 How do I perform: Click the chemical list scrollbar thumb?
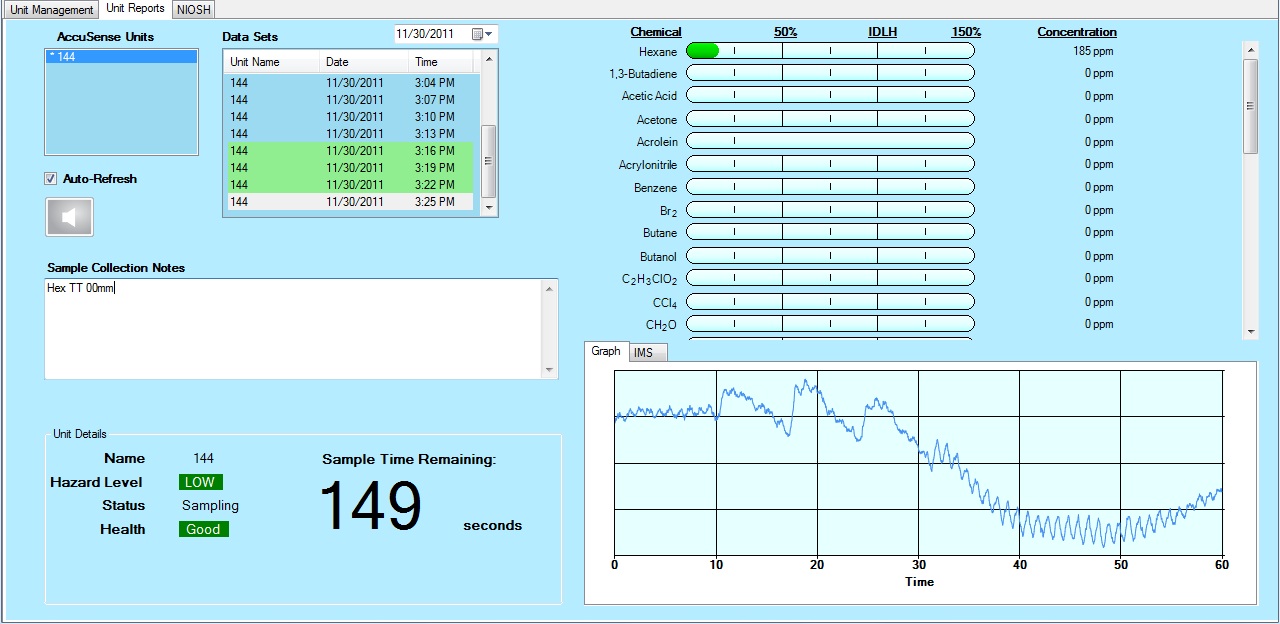[1250, 105]
